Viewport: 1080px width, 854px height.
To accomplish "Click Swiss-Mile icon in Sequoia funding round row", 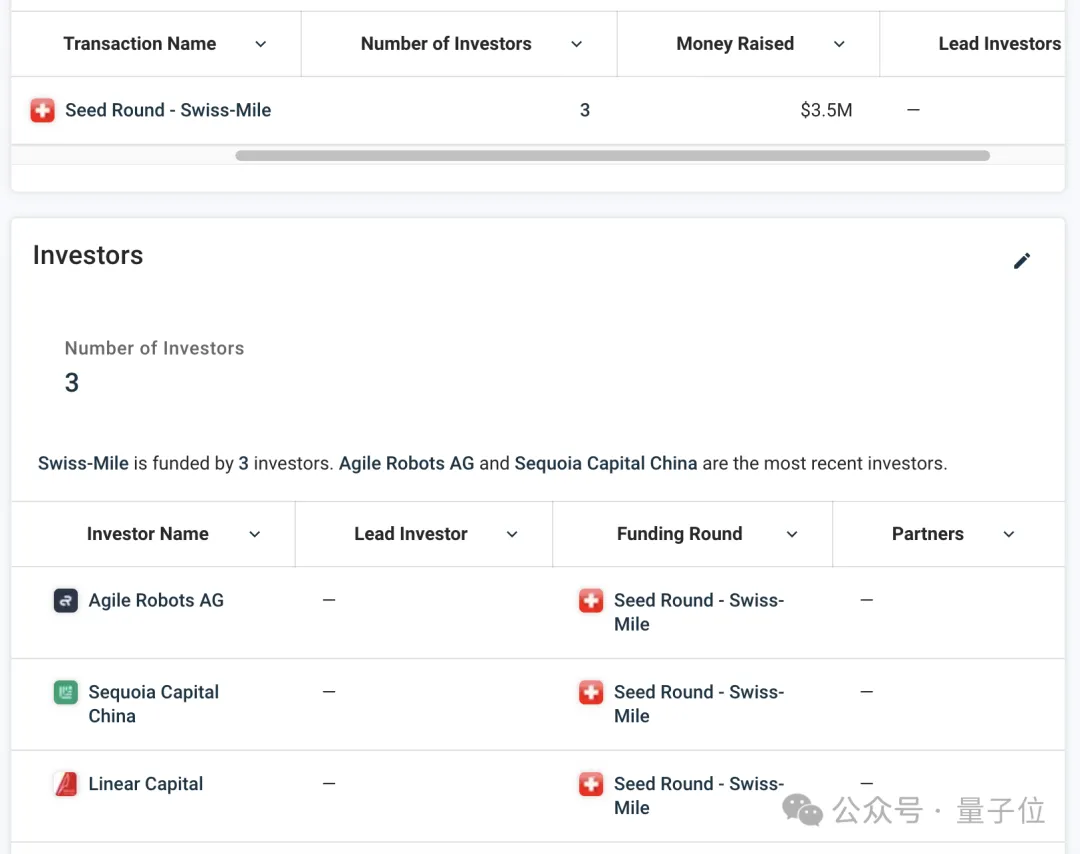I will pyautogui.click(x=591, y=692).
